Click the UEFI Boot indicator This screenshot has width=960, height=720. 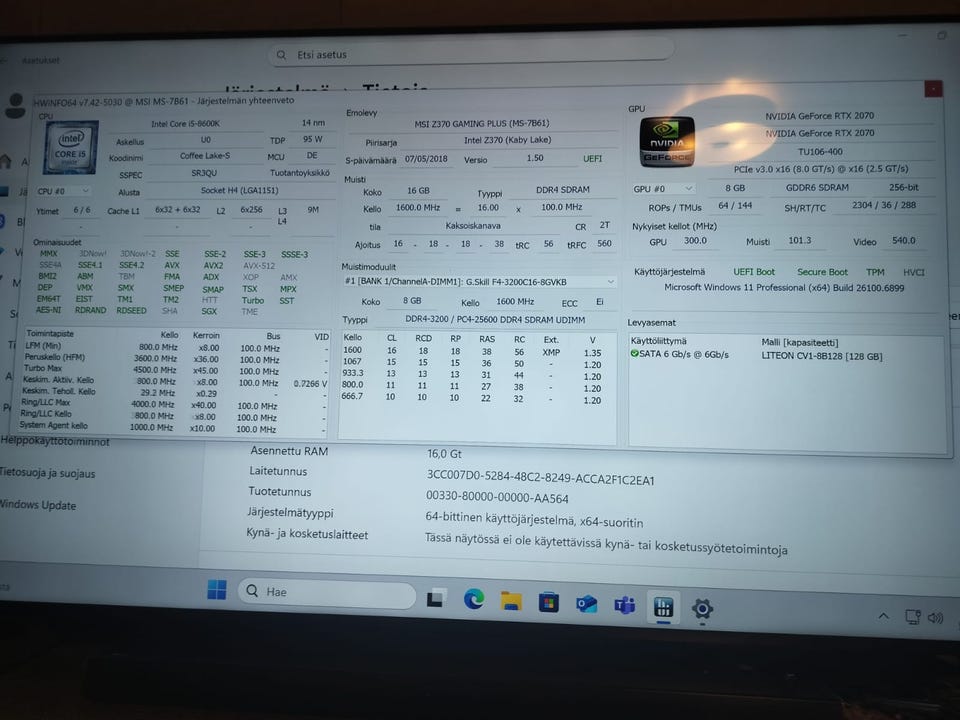[x=754, y=272]
